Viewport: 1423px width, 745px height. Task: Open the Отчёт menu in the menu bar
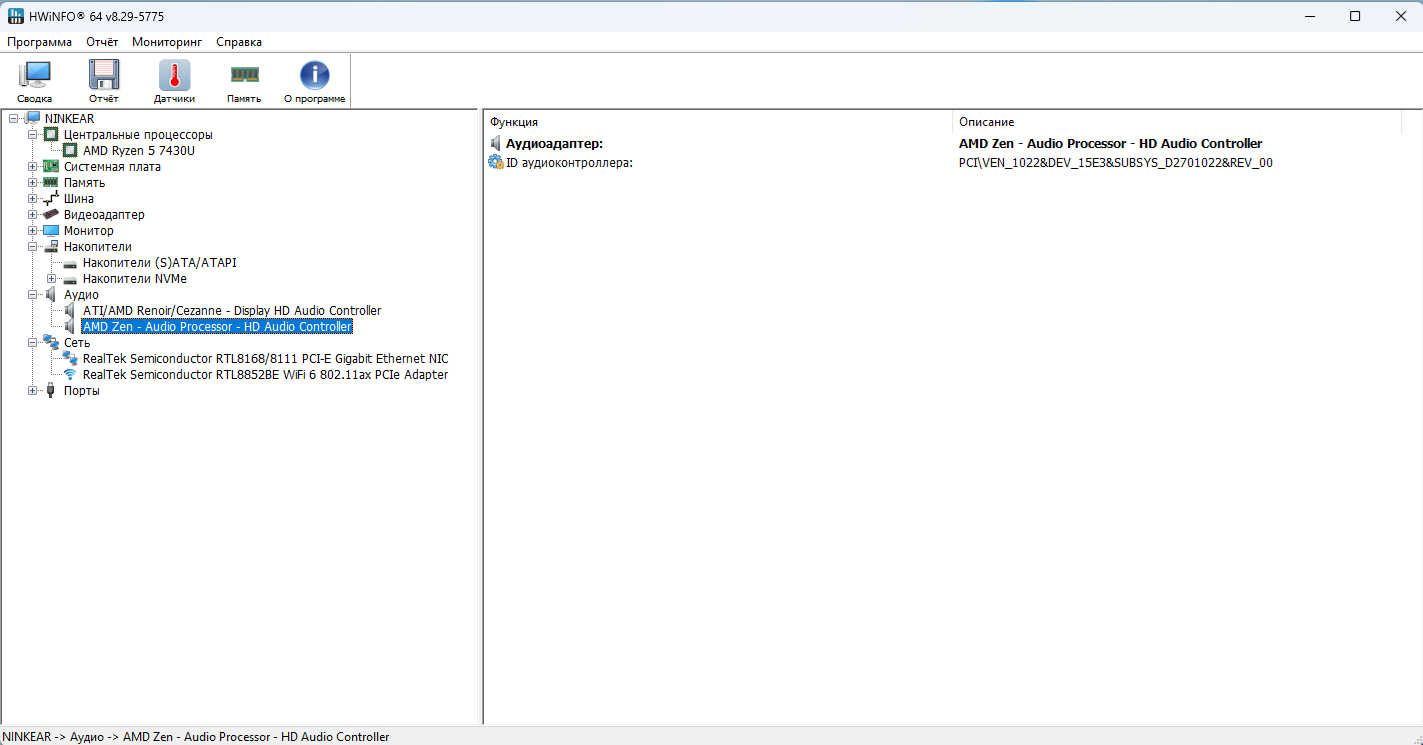102,42
